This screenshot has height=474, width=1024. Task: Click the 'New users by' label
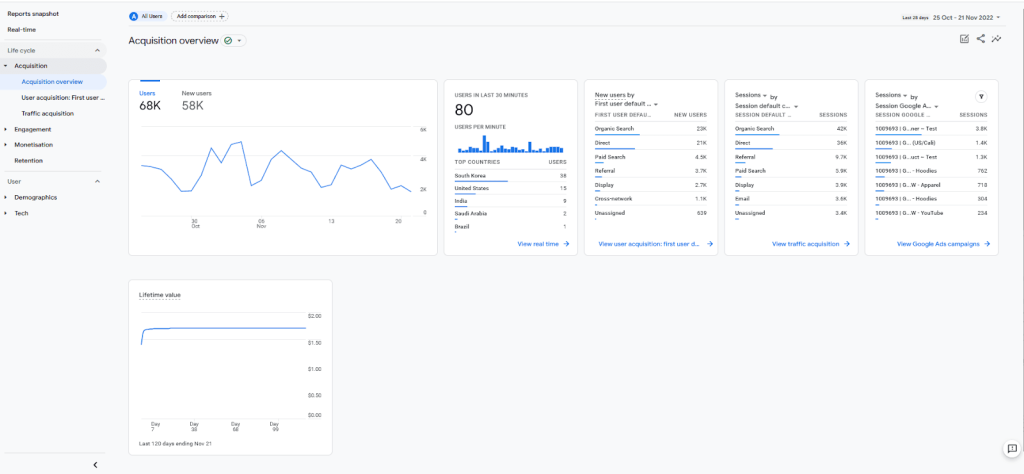615,95
